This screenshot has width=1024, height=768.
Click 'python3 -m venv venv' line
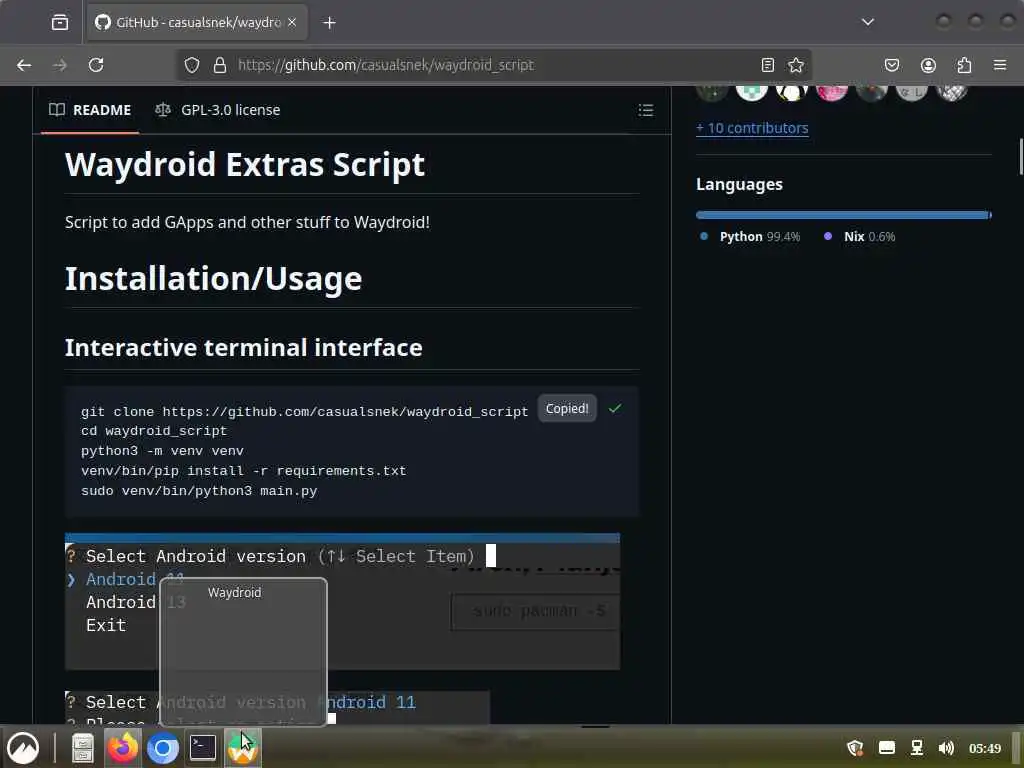162,451
